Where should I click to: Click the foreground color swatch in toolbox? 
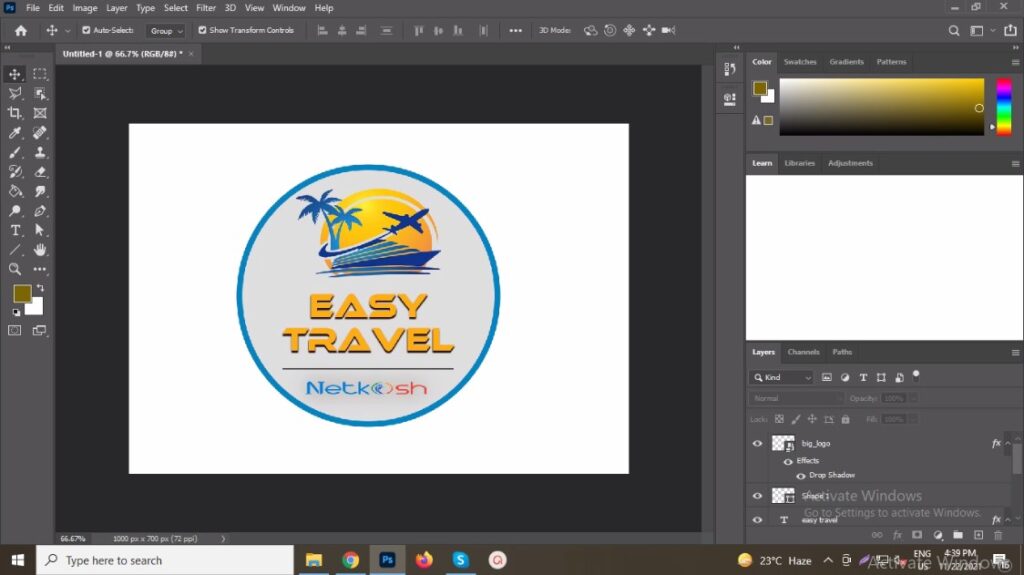coord(22,293)
